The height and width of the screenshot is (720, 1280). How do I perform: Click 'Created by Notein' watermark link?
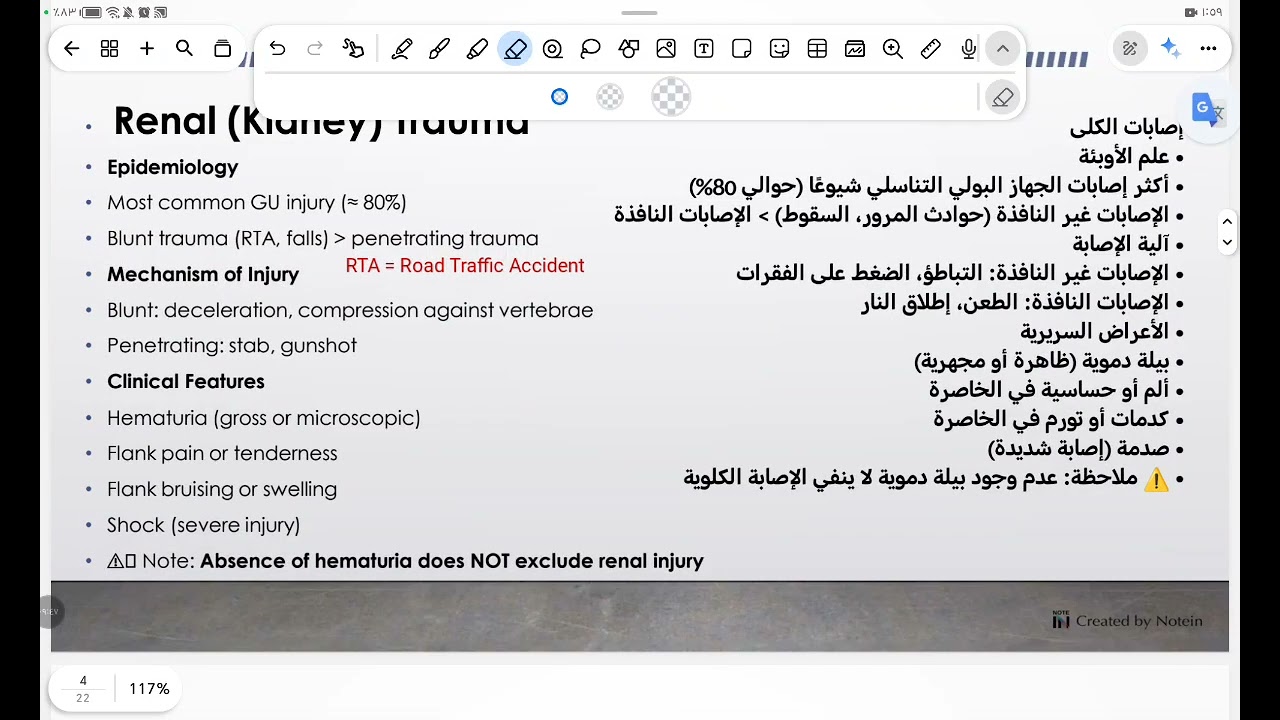coord(1127,621)
